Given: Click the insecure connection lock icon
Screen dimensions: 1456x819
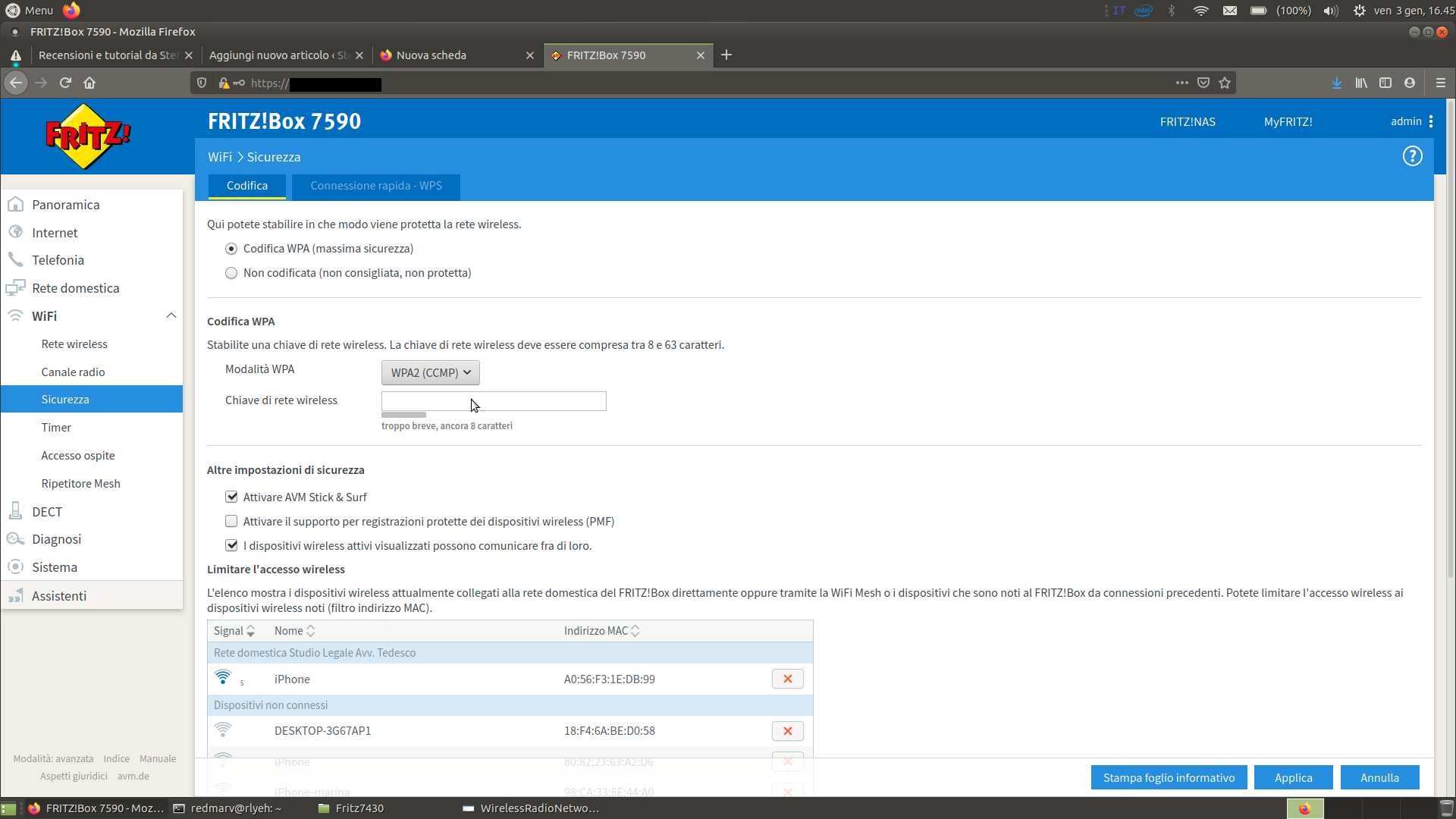Looking at the screenshot, I should pos(224,83).
